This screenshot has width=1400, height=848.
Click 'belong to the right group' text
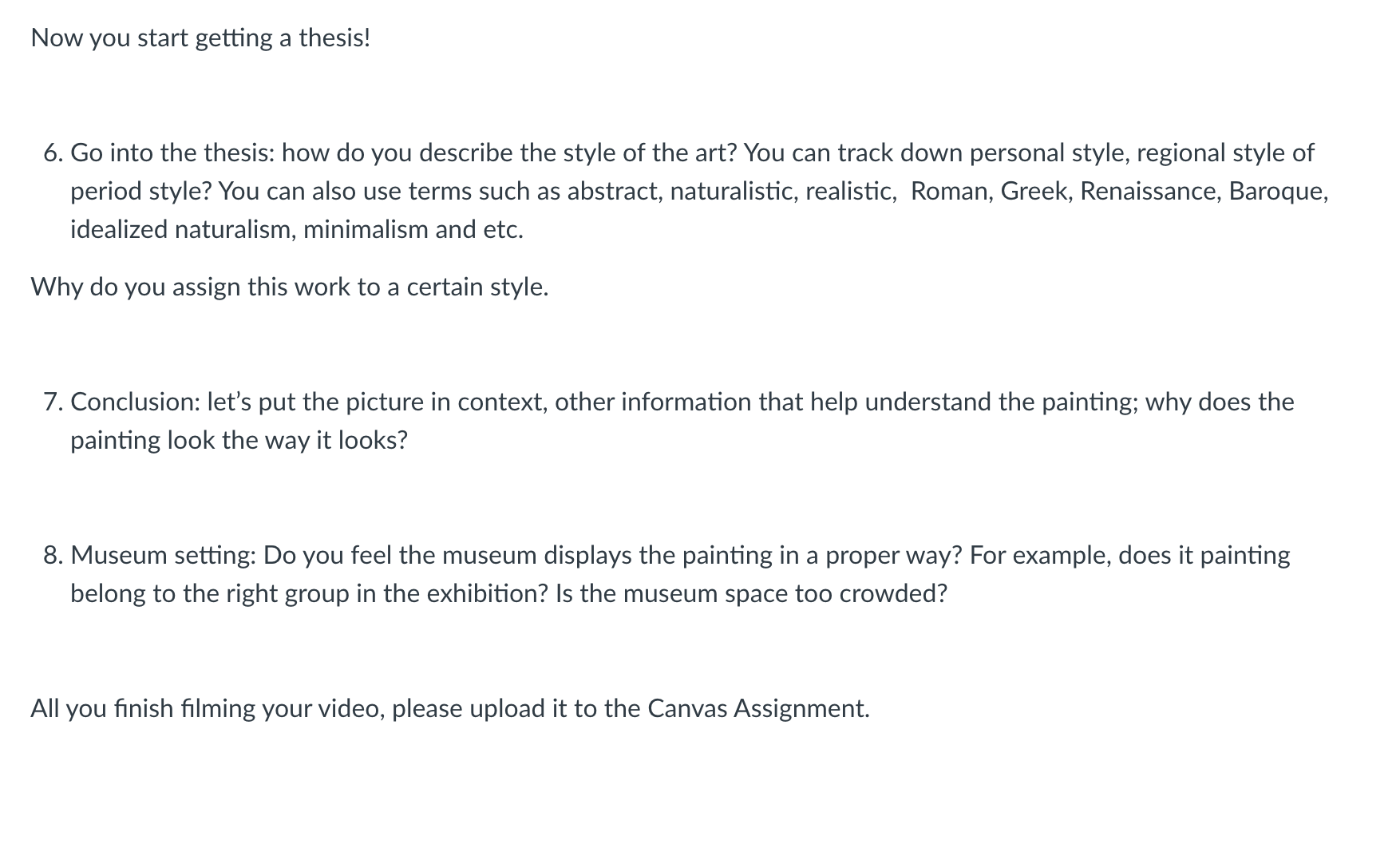tap(210, 593)
